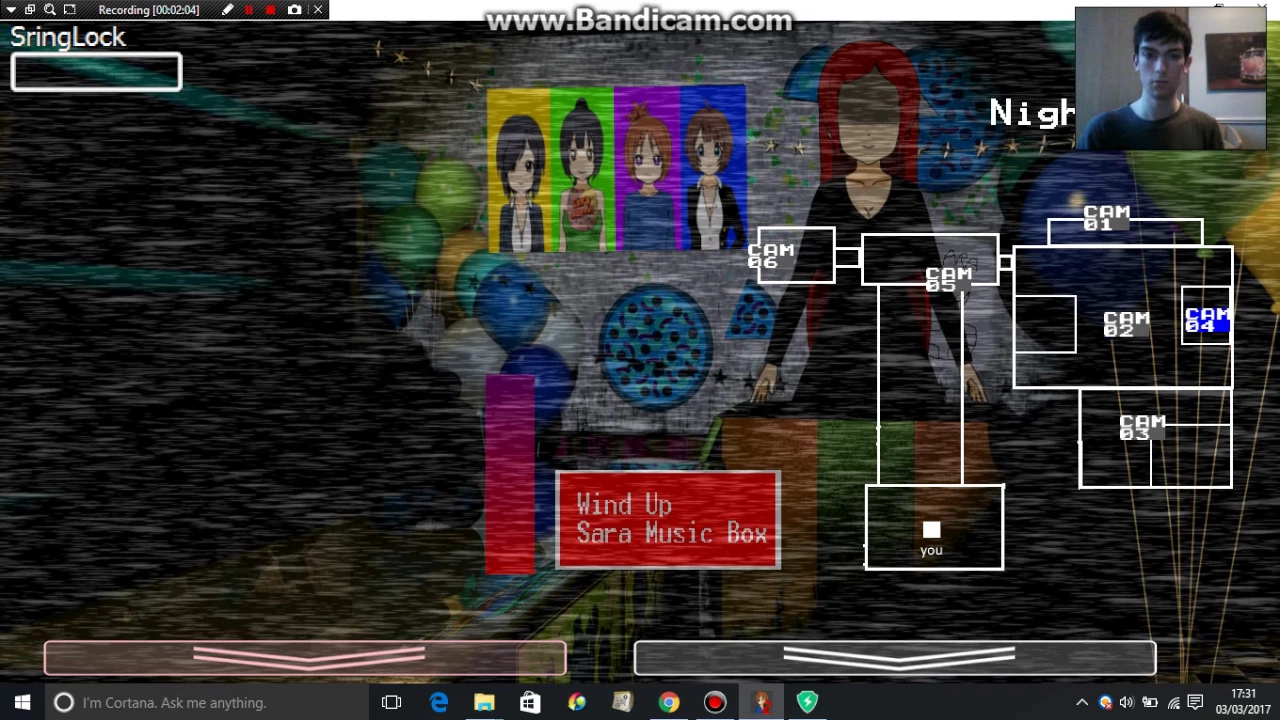Lower camera monitor with white chevron bar
The image size is (1280, 720).
895,658
